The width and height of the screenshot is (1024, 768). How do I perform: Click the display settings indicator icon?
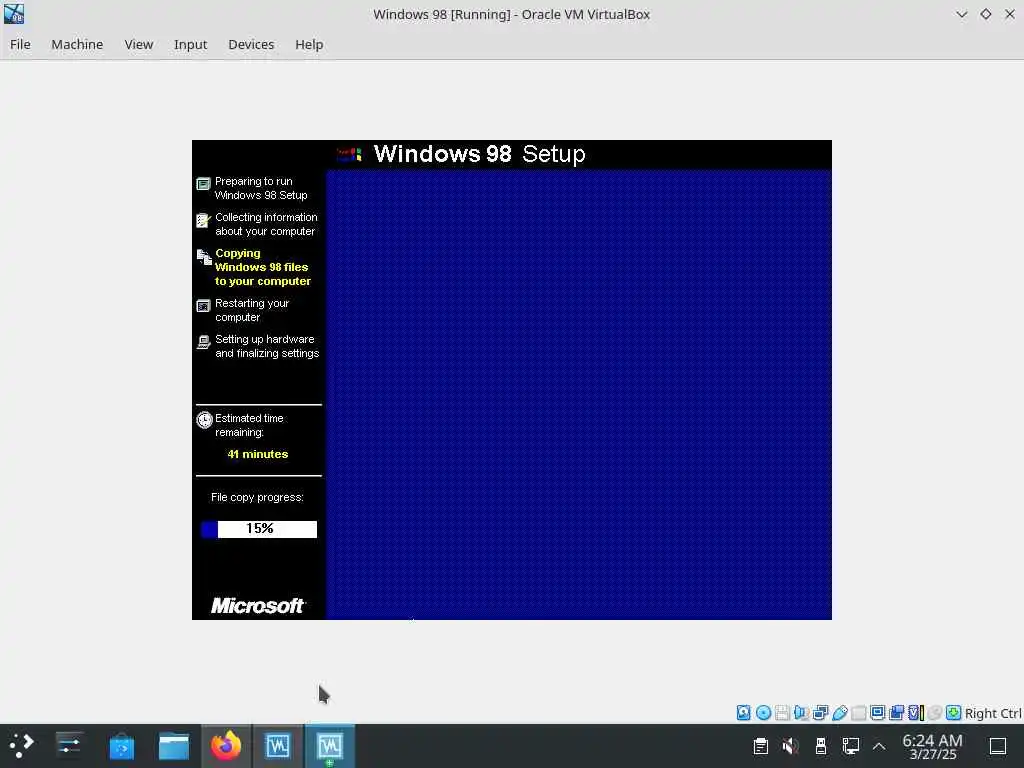pos(878,712)
